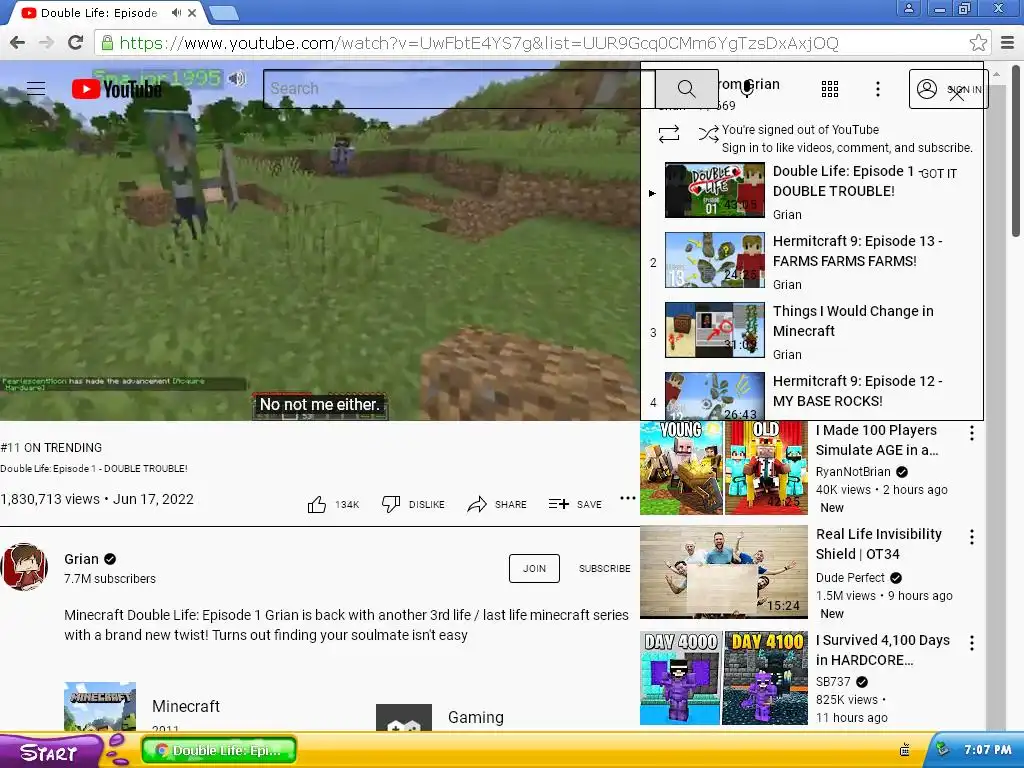Open Things I Would Change in Minecraft
This screenshot has width=1024, height=768.
(853, 321)
